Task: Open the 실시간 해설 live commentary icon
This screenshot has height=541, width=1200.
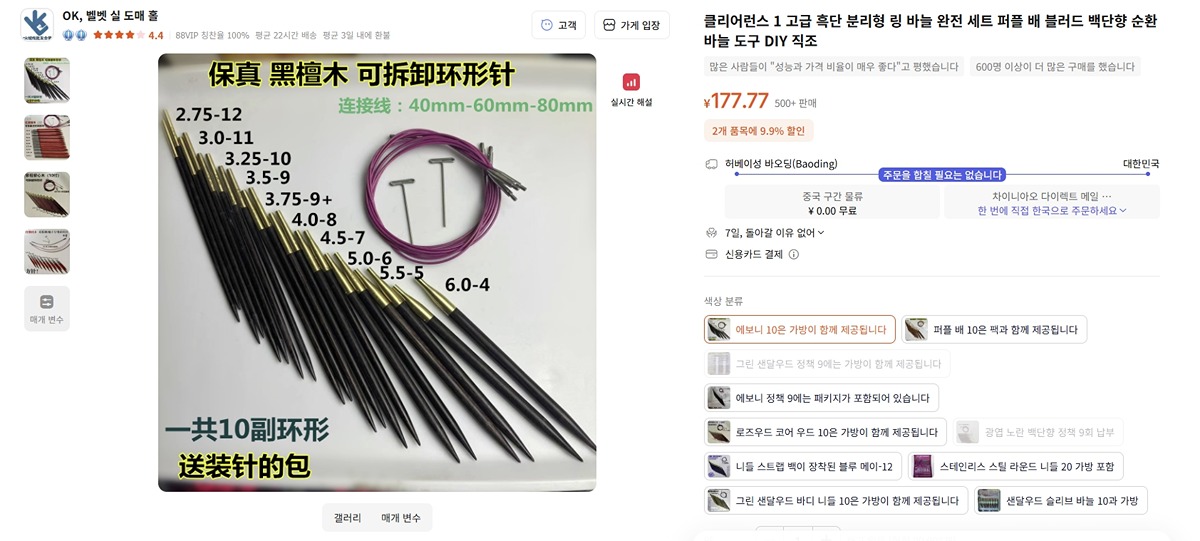Action: 631,82
